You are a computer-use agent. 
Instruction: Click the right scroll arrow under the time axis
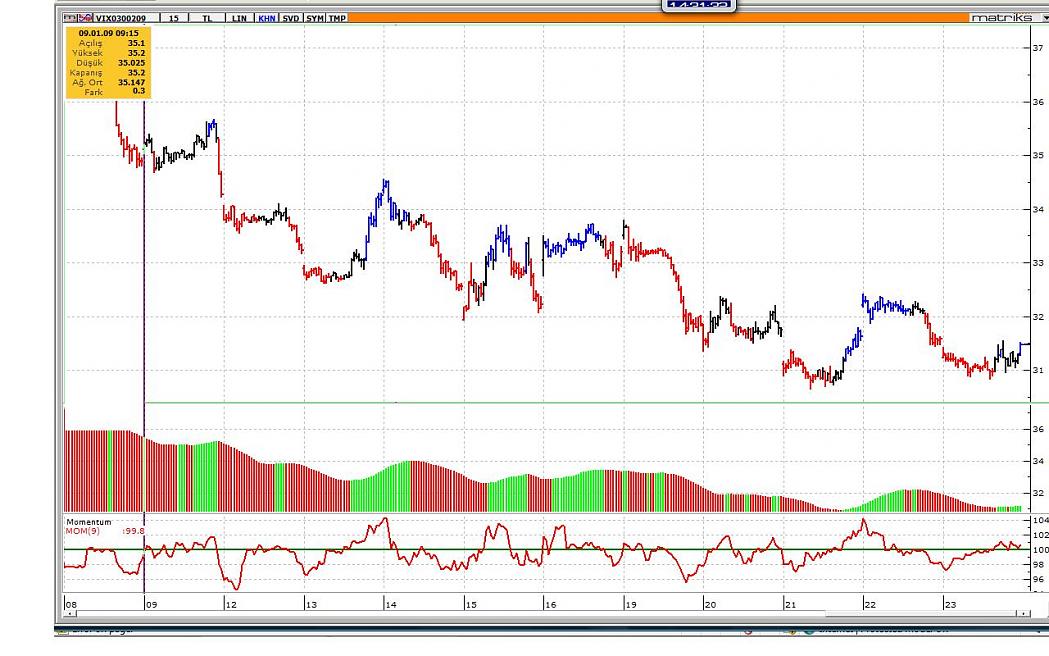pos(1024,613)
